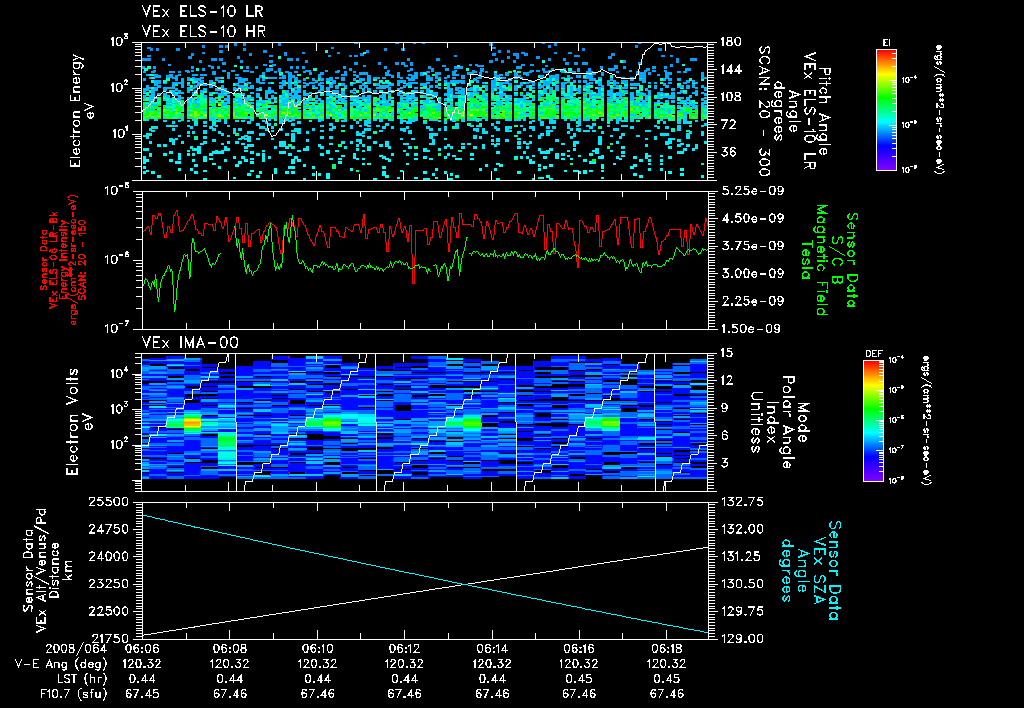
Task: Click the 06:10 time tick label
Action: (317, 649)
